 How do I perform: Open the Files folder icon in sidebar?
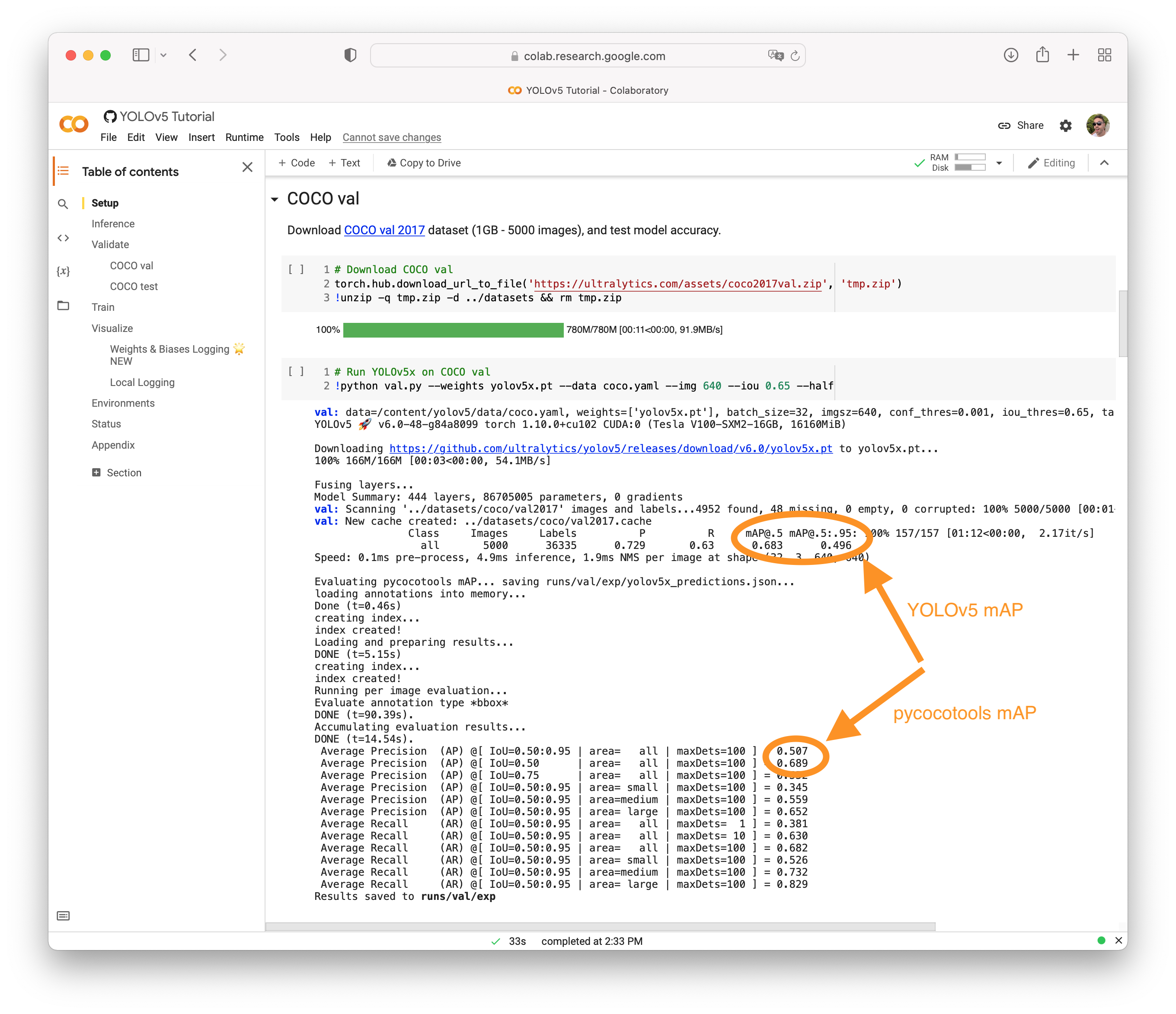[63, 306]
